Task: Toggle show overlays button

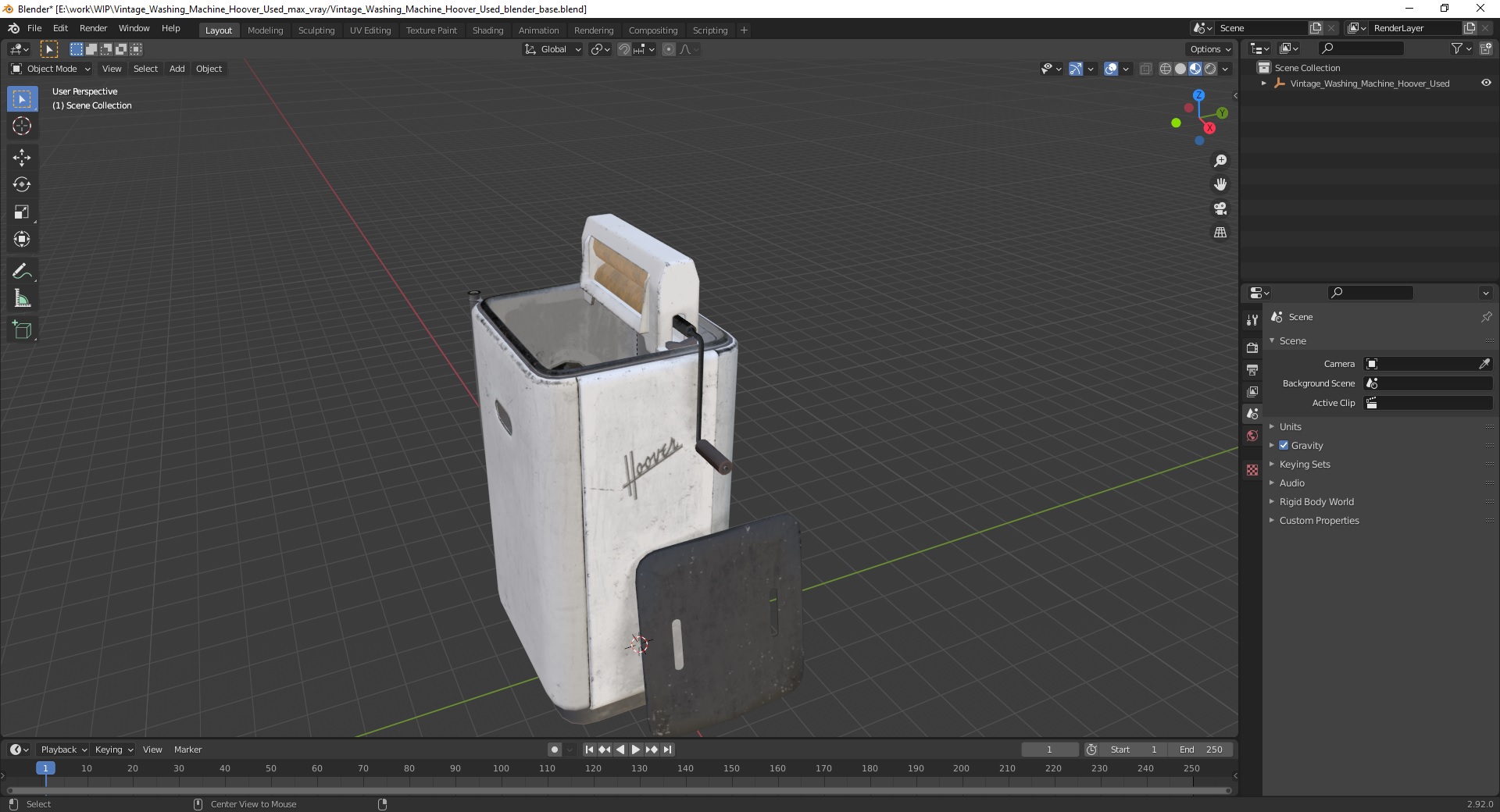Action: (x=1111, y=69)
